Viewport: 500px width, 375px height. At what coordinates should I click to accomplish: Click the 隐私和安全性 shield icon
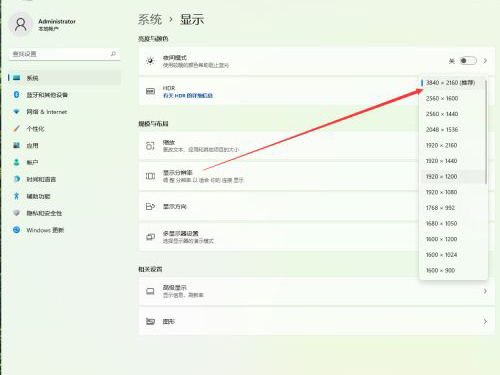pos(16,213)
